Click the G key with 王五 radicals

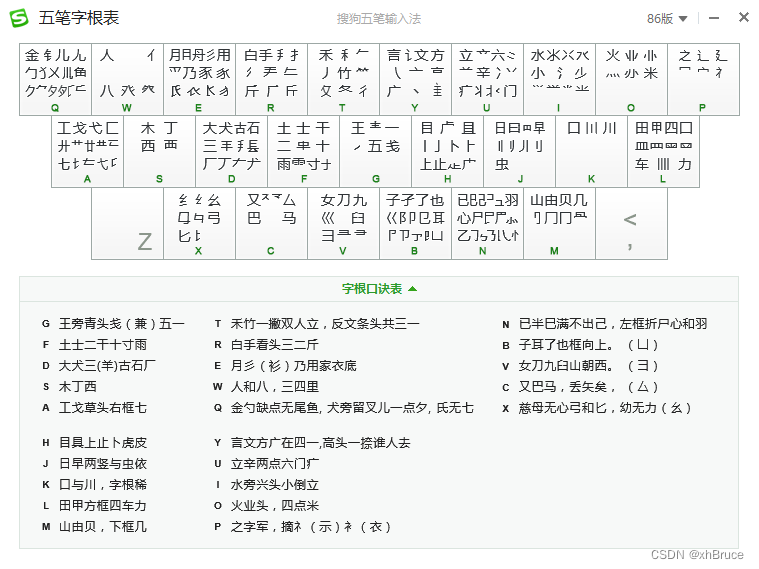coord(376,152)
